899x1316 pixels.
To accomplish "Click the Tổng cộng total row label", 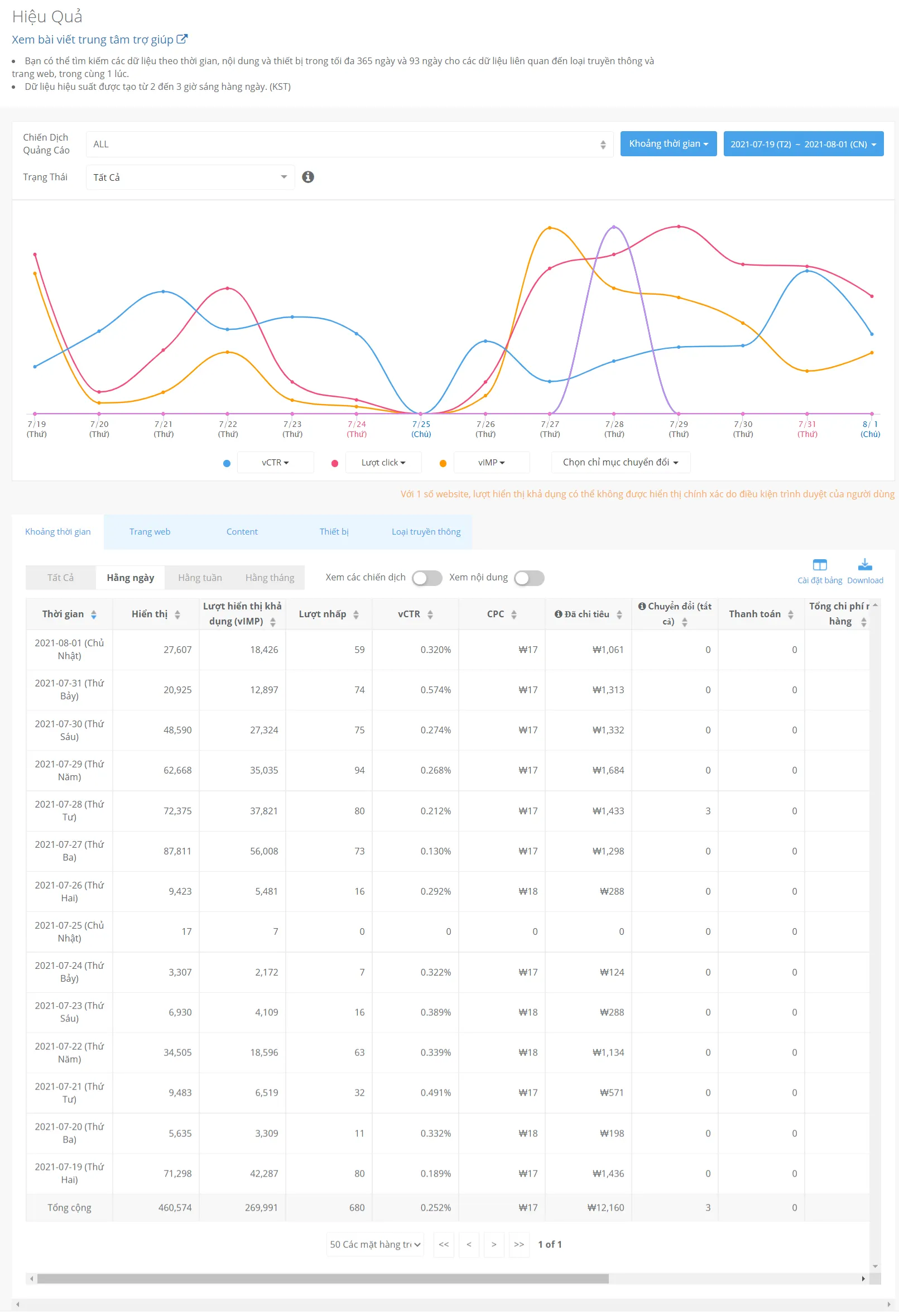I will [69, 1208].
